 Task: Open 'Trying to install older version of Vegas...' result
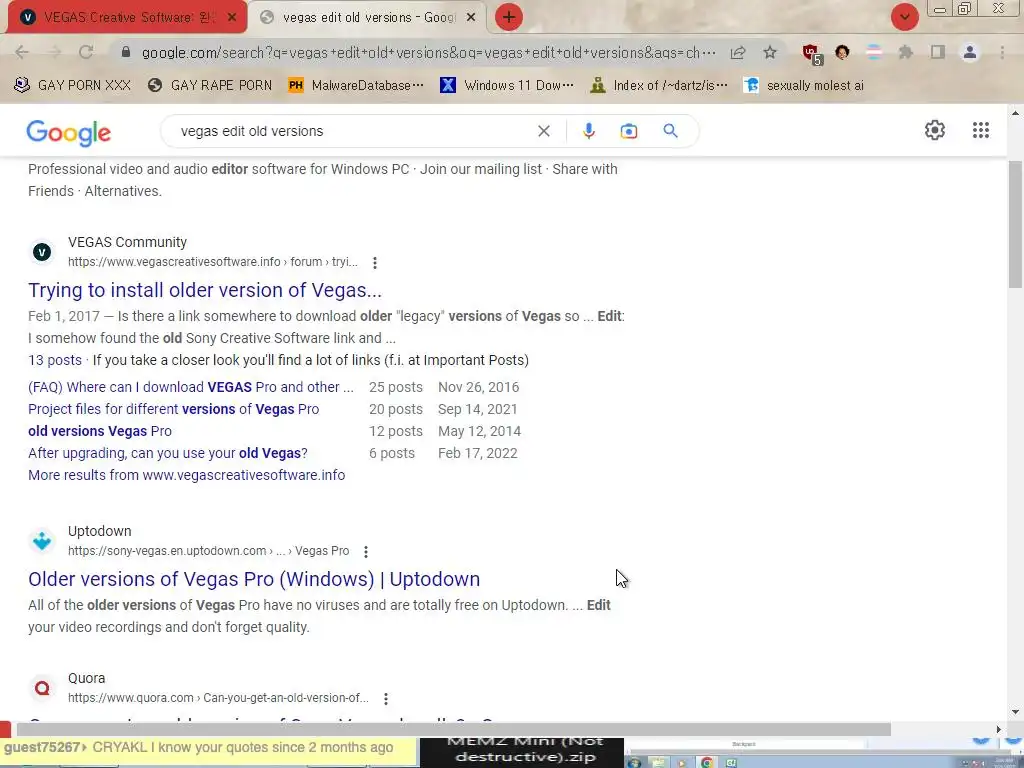pos(204,290)
